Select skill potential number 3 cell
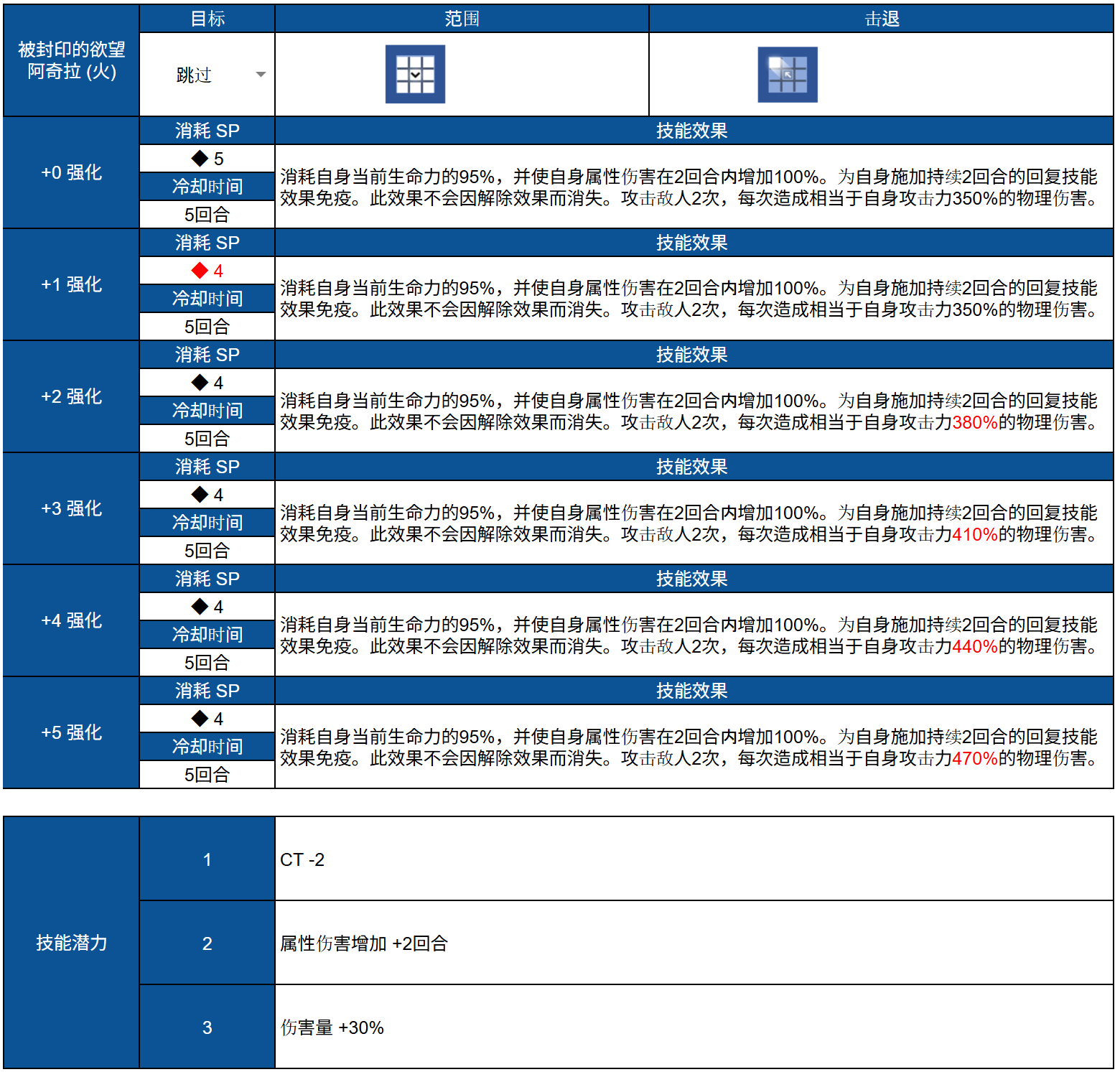 (207, 1027)
